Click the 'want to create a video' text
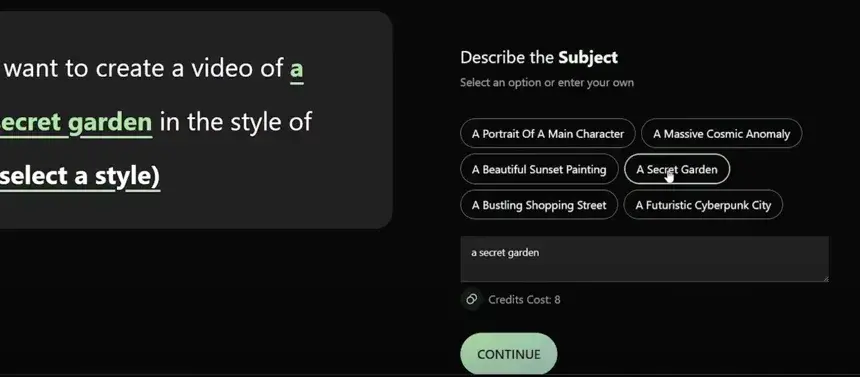 tap(144, 69)
